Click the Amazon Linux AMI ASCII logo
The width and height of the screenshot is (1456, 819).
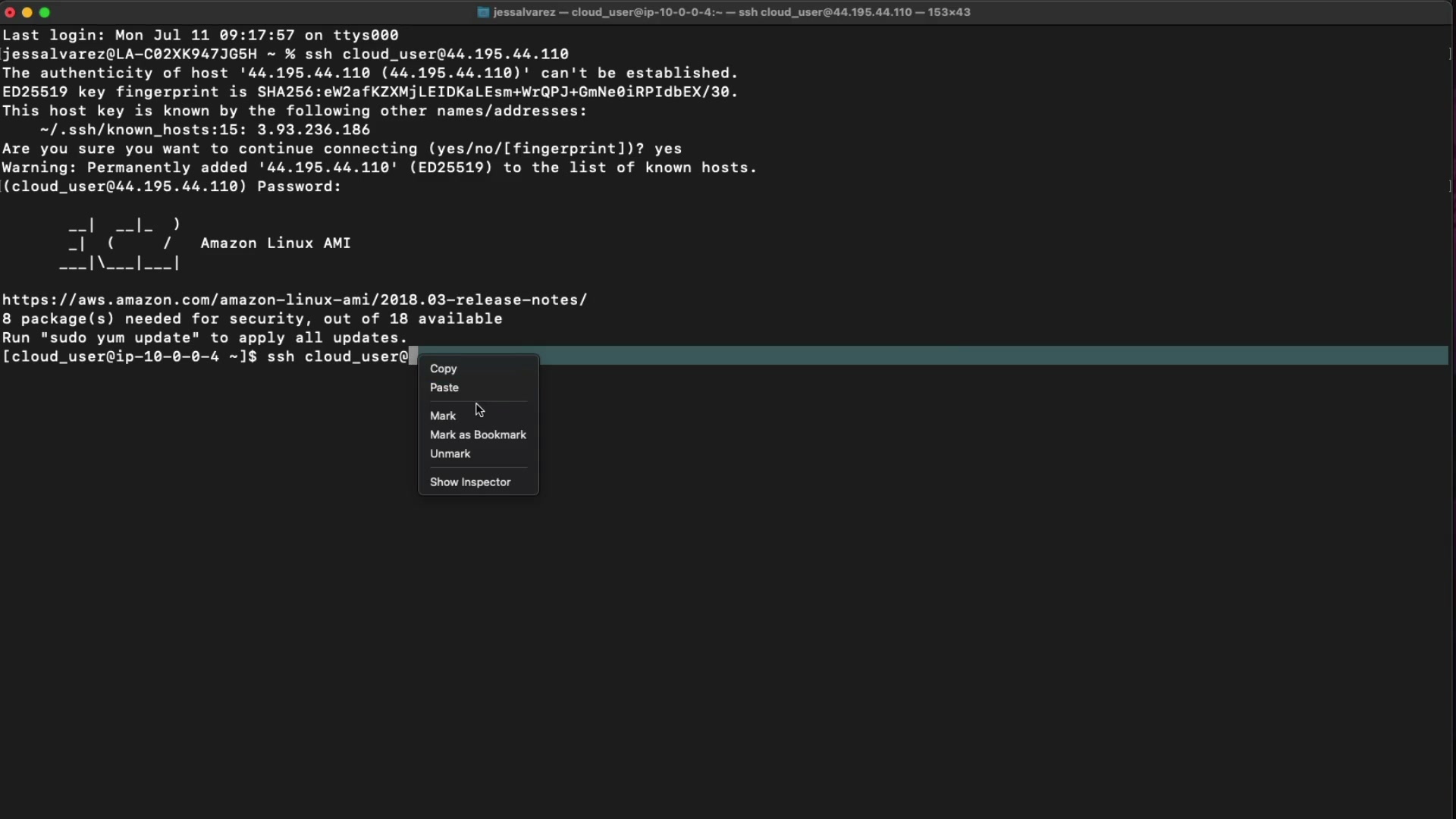tap(121, 244)
